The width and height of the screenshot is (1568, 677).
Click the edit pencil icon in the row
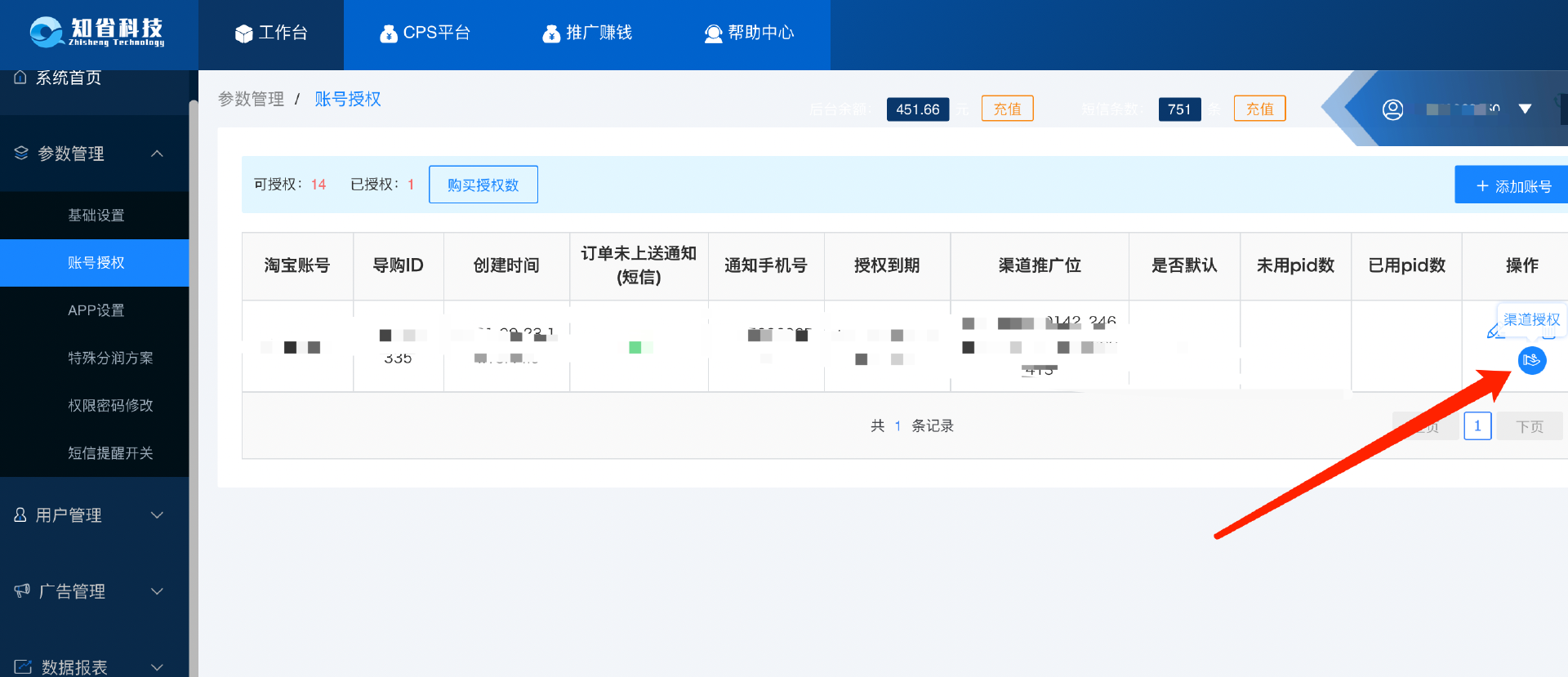[1494, 331]
